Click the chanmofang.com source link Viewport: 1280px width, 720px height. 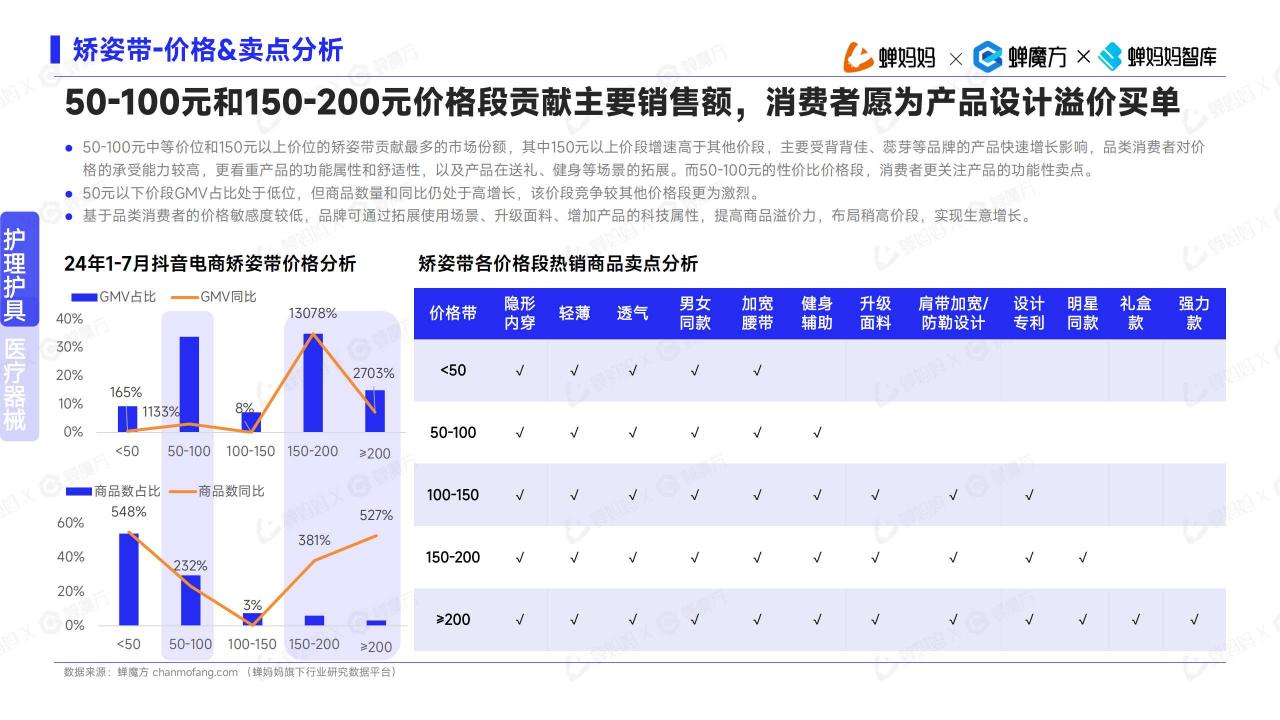[195, 672]
